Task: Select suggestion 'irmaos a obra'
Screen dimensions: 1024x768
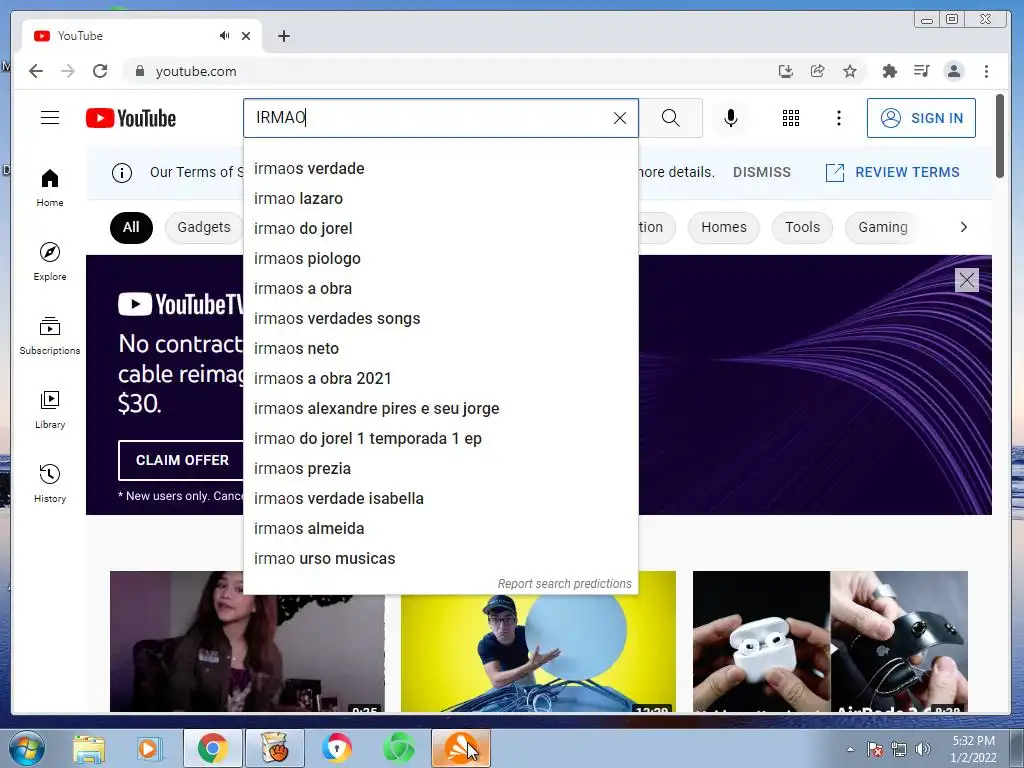Action: pyautogui.click(x=441, y=289)
